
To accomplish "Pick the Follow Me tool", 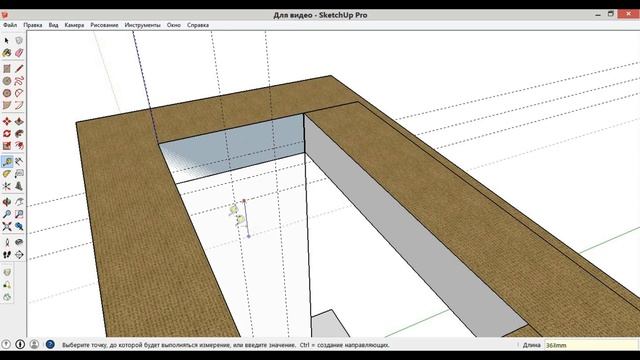I will point(19,133).
